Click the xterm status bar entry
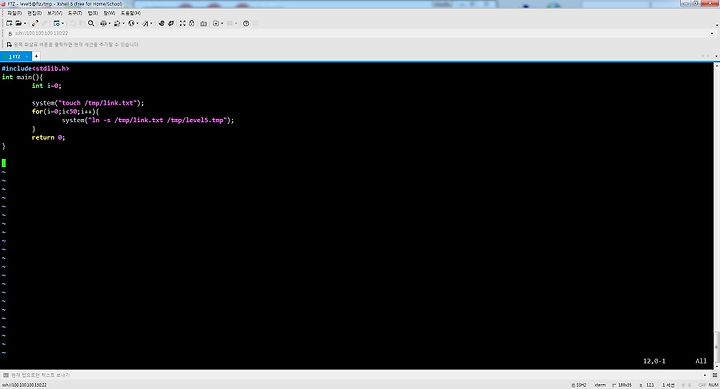 coord(600,385)
